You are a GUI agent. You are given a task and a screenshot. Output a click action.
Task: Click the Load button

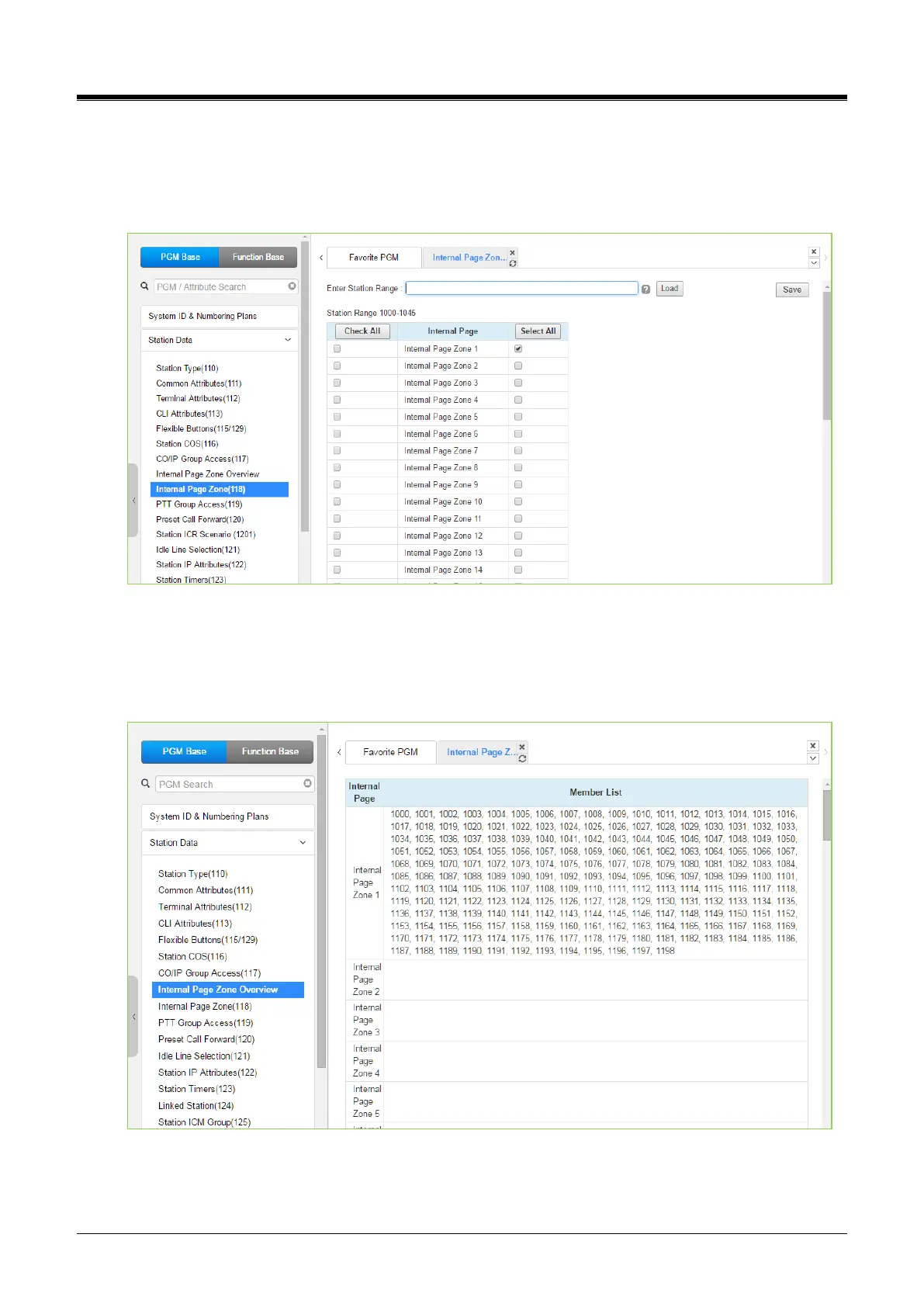[x=670, y=289]
